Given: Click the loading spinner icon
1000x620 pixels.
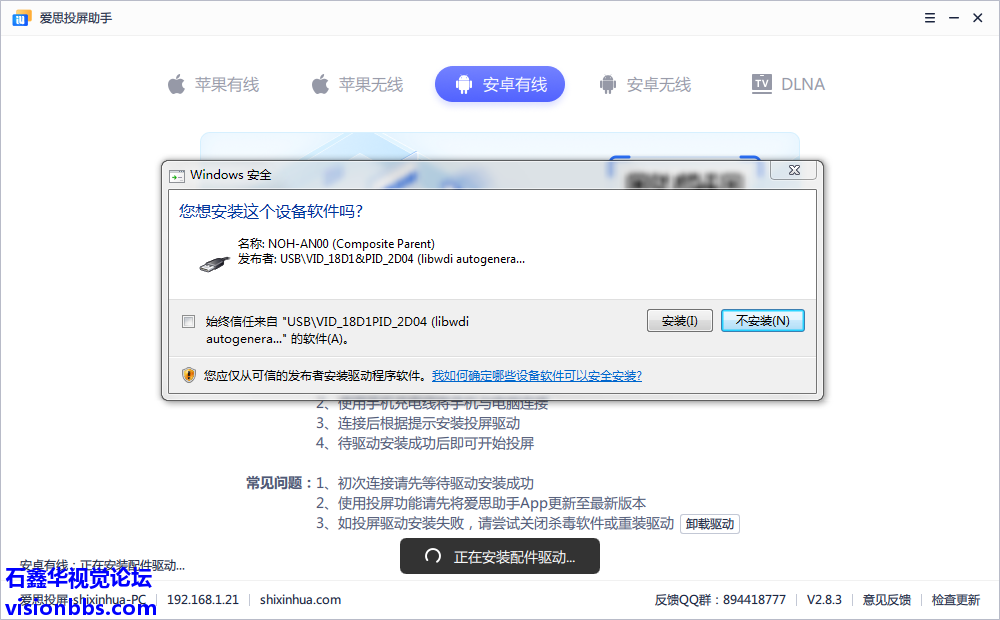Looking at the screenshot, I should pos(433,556).
